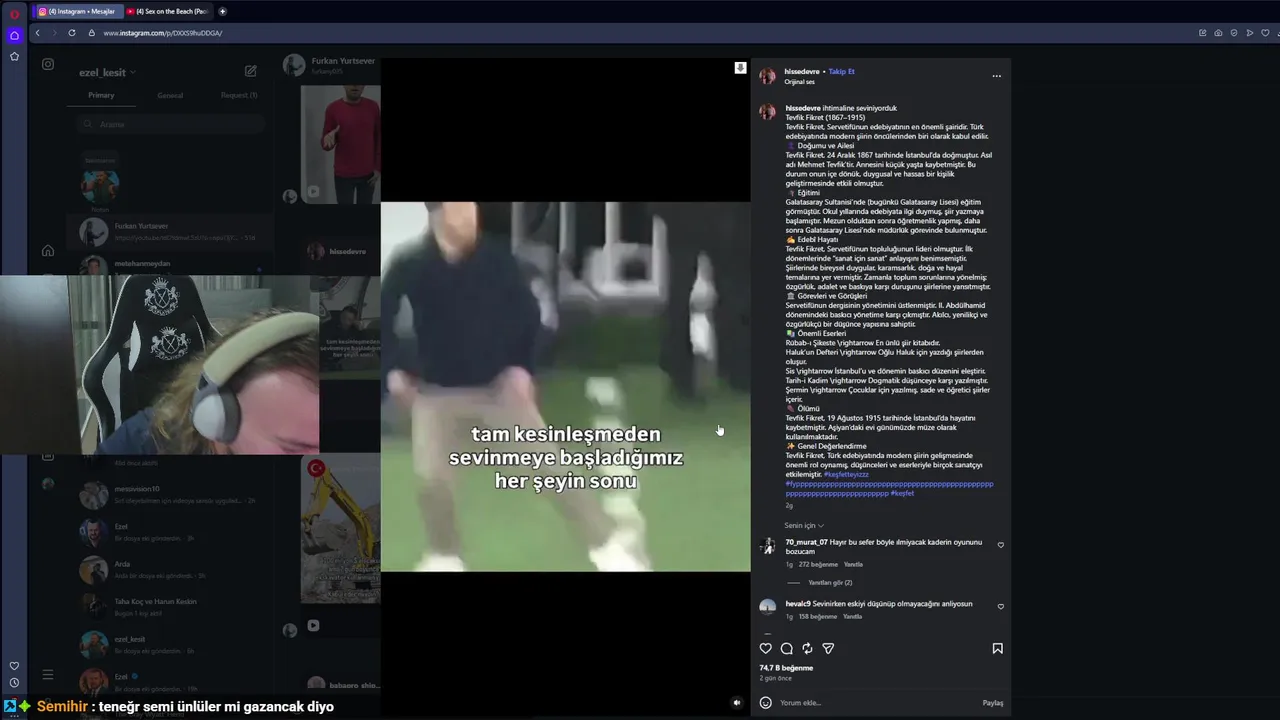This screenshot has width=1280, height=720.
Task: Open the ezel_kesit conversation row
Action: (x=170, y=644)
